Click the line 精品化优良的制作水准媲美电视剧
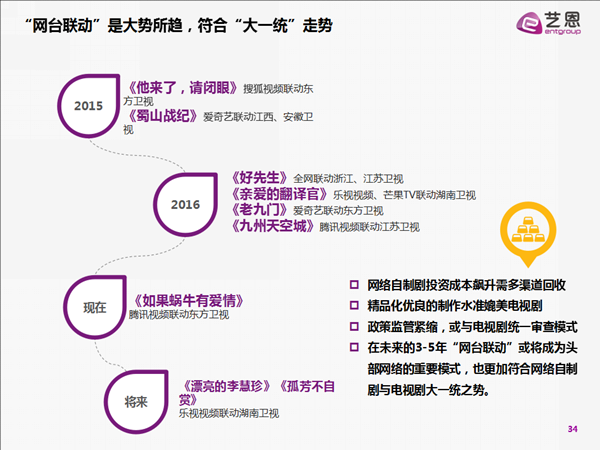The width and height of the screenshot is (600, 450). (x=455, y=306)
